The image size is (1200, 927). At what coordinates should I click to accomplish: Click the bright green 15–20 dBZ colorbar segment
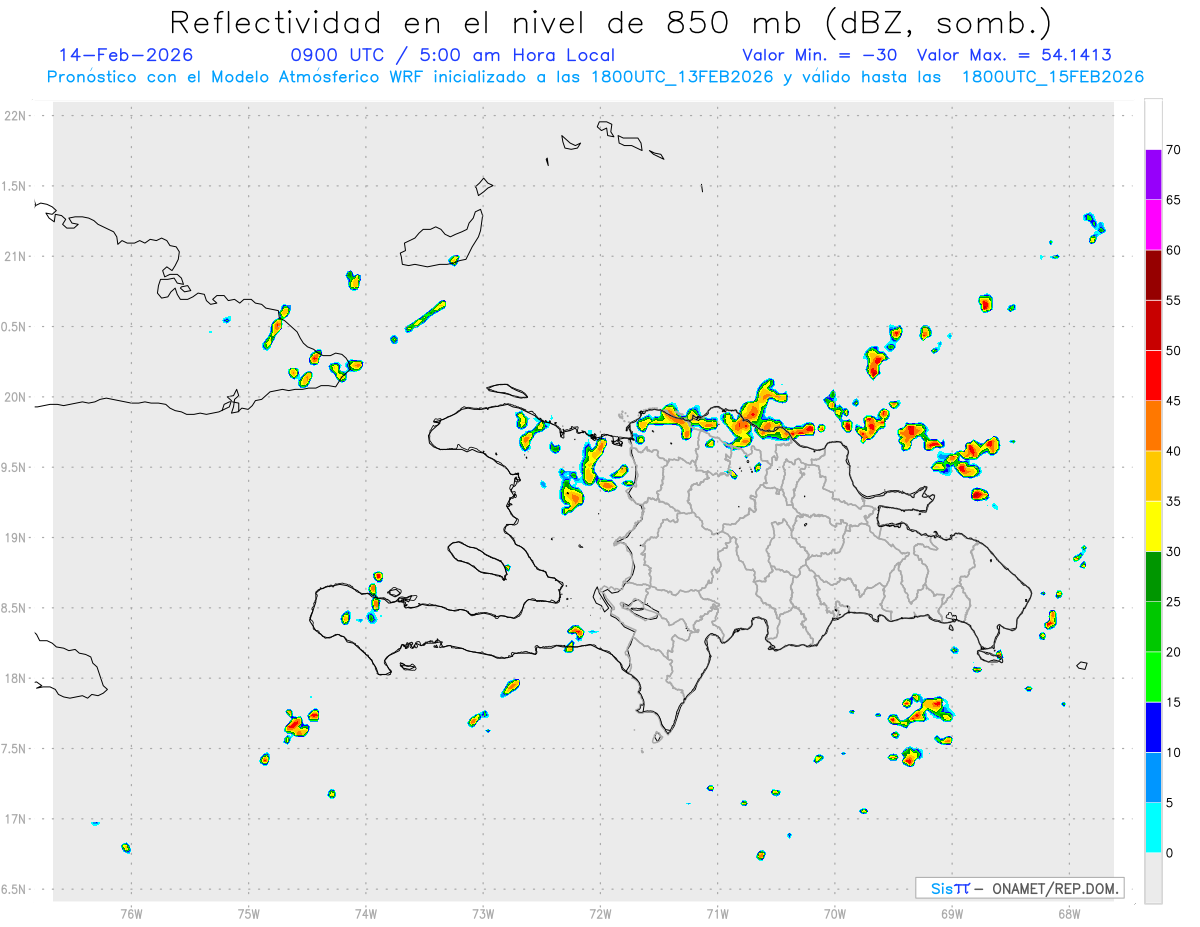1153,677
